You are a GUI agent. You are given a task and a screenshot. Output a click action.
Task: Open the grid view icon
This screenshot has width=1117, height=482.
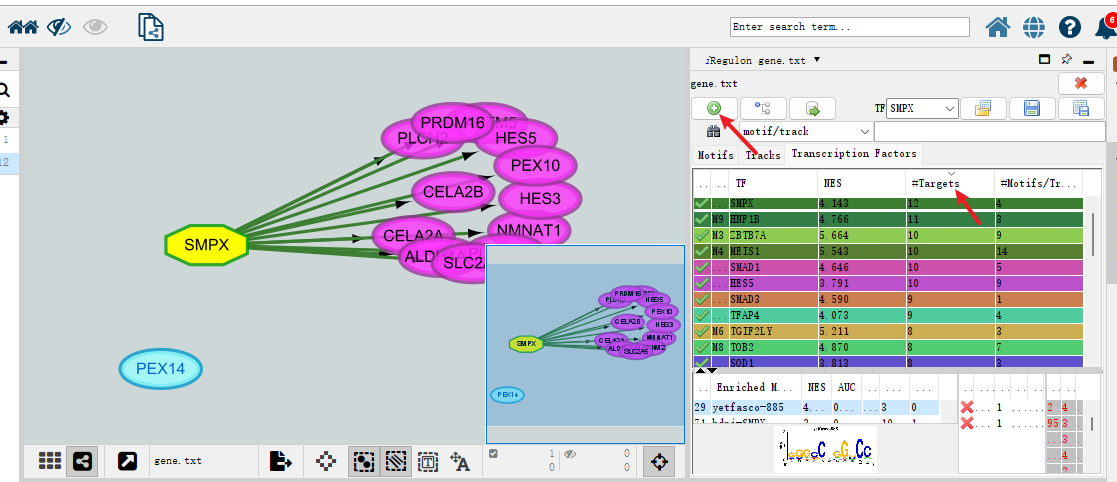tap(50, 461)
